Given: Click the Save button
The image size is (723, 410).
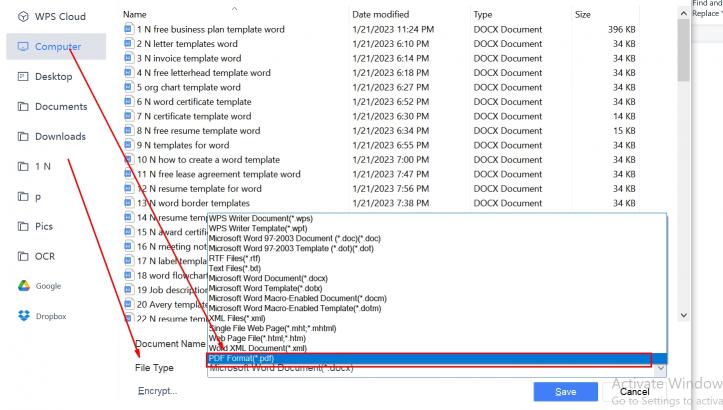Looking at the screenshot, I should pos(566,392).
